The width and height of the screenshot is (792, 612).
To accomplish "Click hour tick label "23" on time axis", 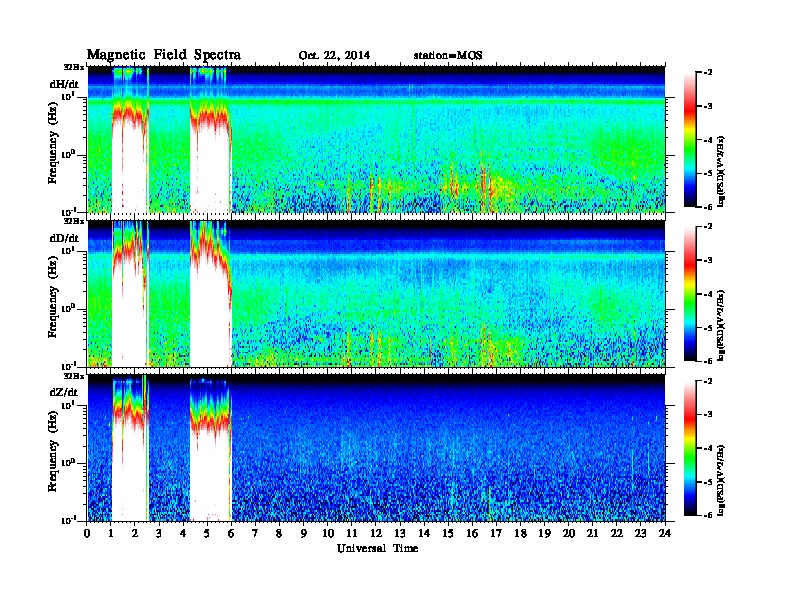I will coord(641,534).
